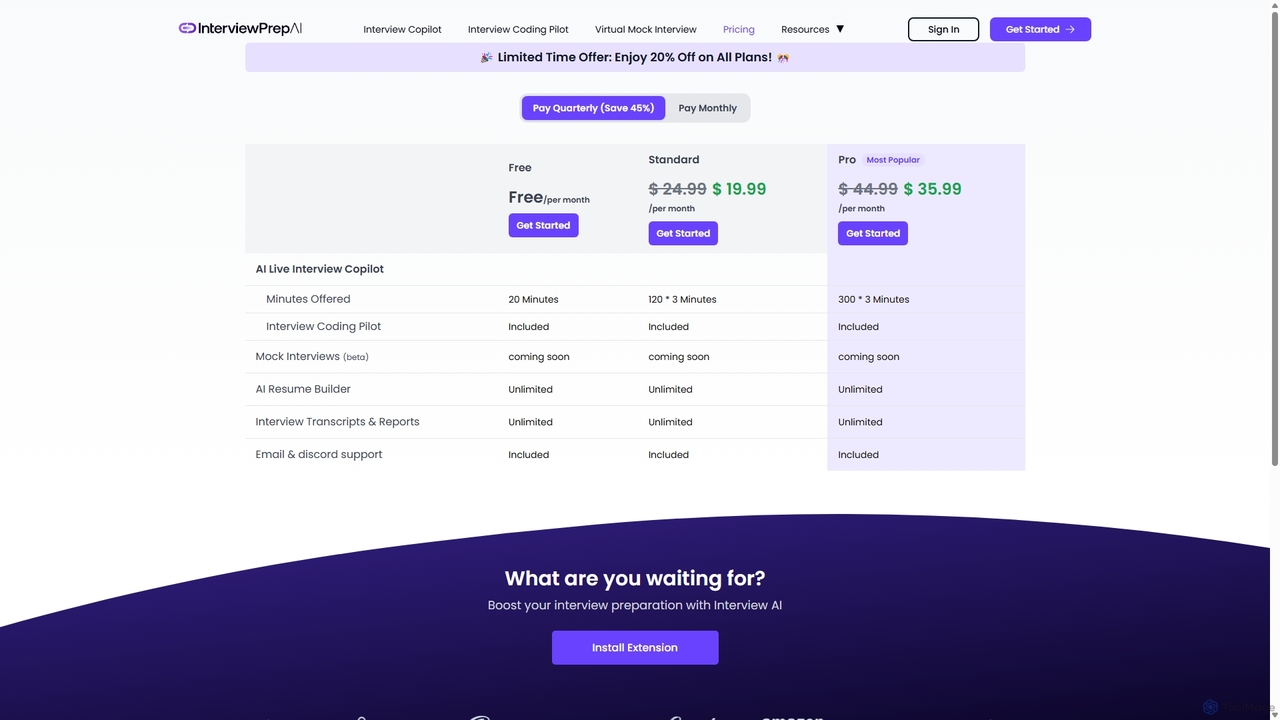This screenshot has width=1280, height=720.
Task: Click the $ 19.99 Standard price
Action: tap(739, 189)
